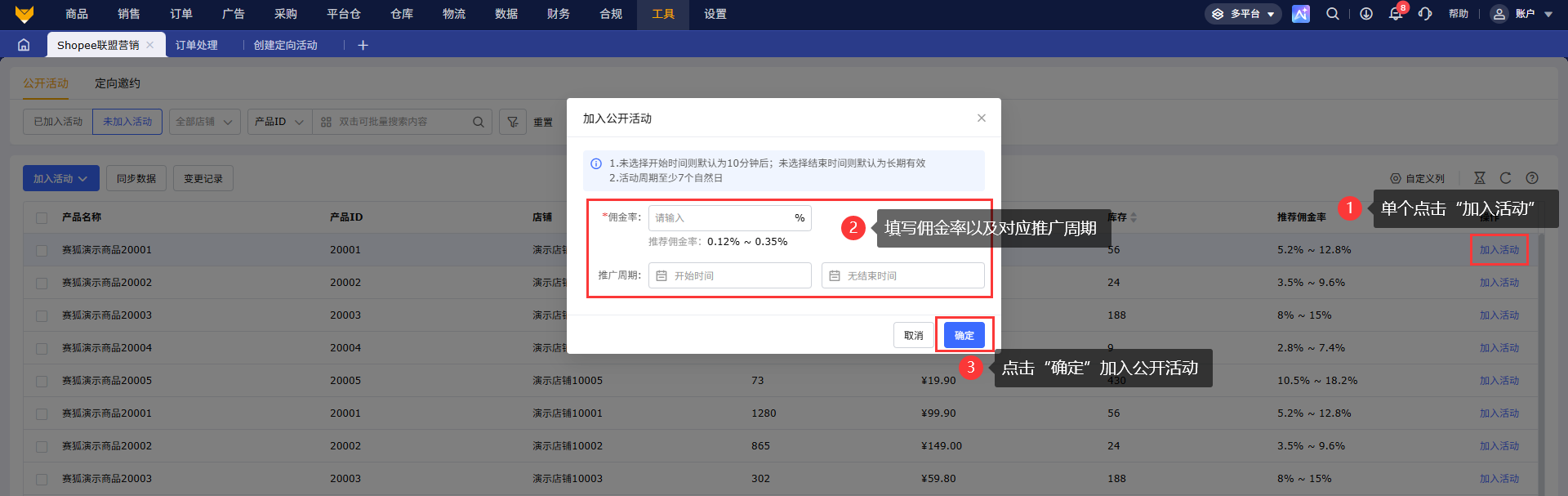Close the 加入公开活动 dialog

982,118
